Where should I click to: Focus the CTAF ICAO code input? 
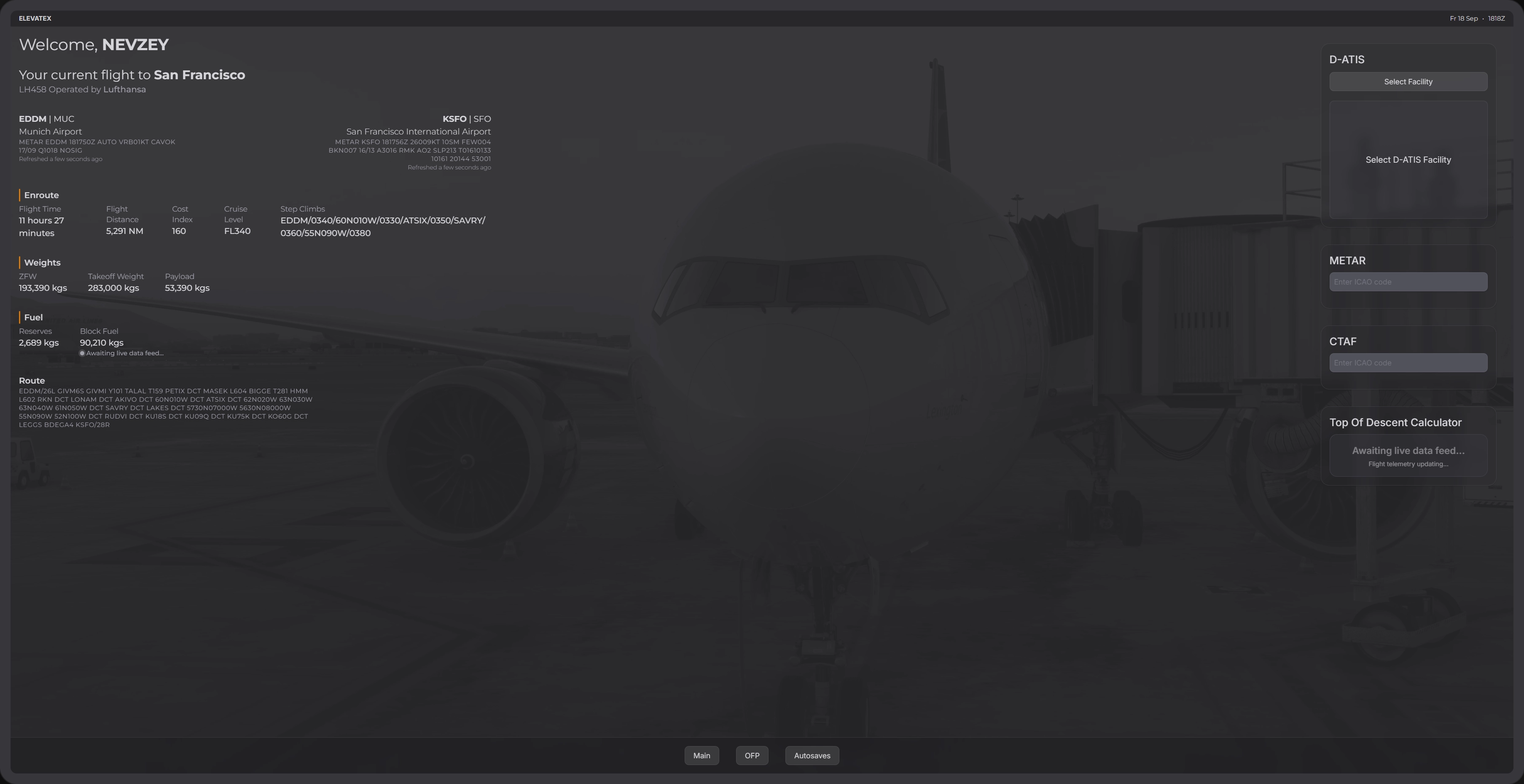(x=1408, y=363)
